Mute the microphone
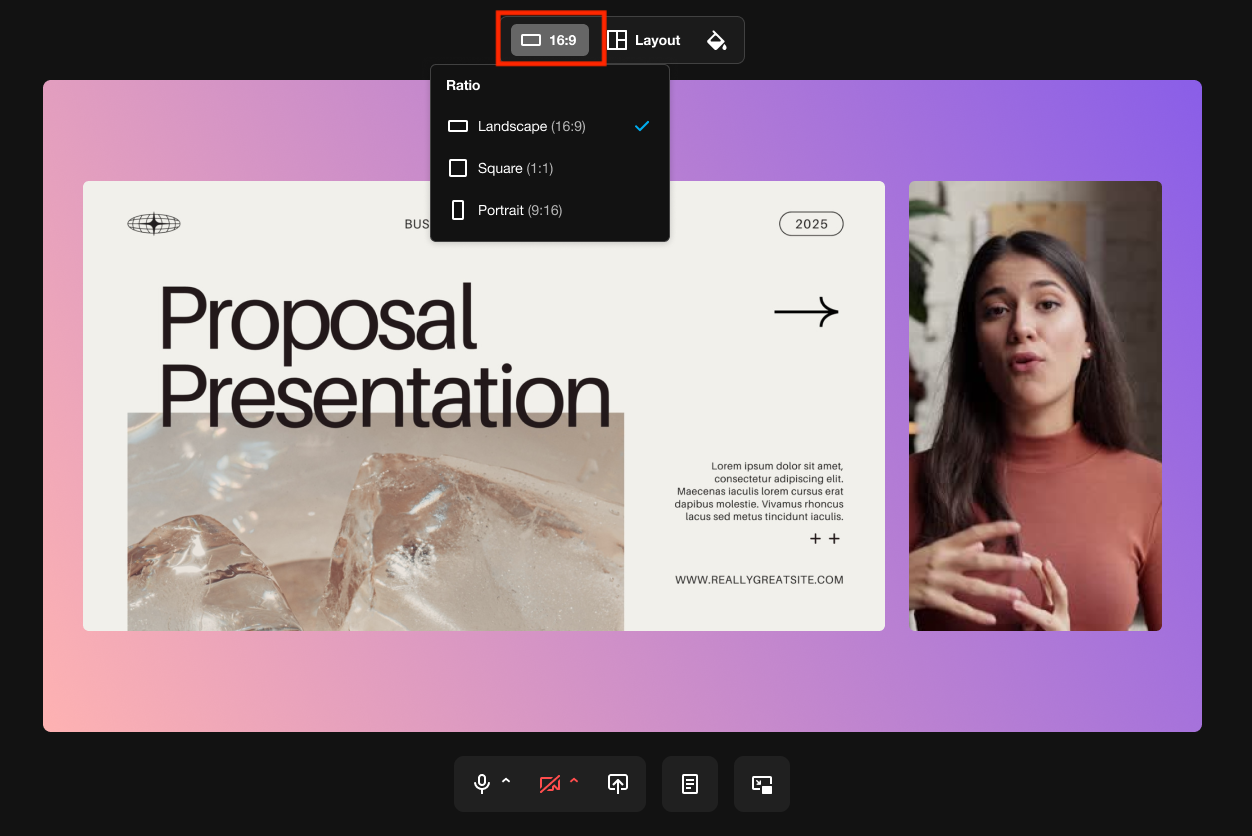Image resolution: width=1252 pixels, height=836 pixels. [482, 784]
